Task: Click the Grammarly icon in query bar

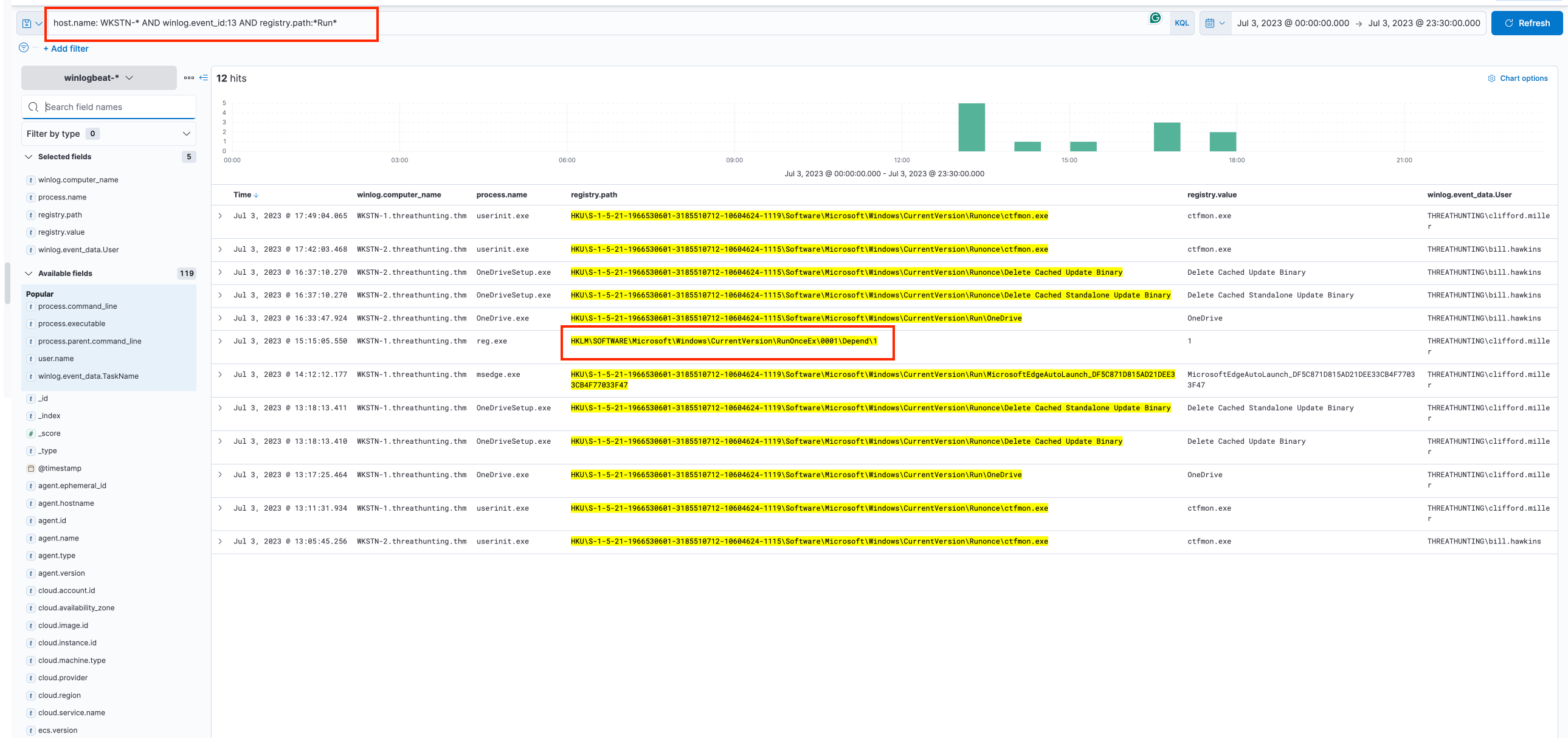Action: (1155, 18)
